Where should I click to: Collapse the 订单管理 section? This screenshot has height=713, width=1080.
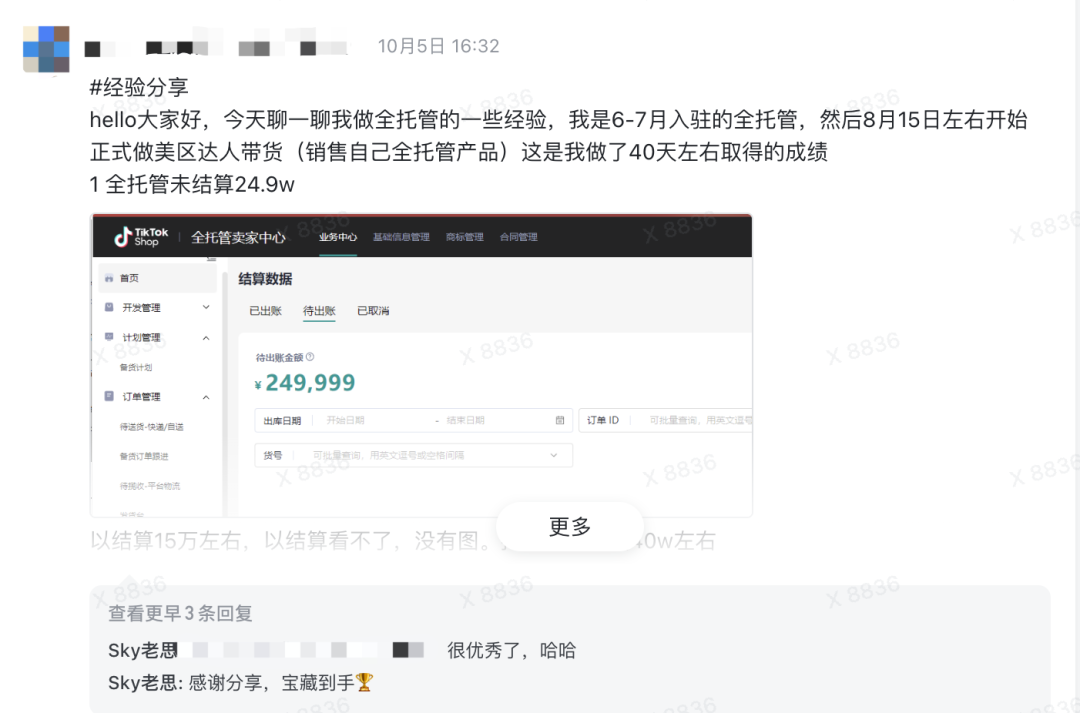click(205, 396)
